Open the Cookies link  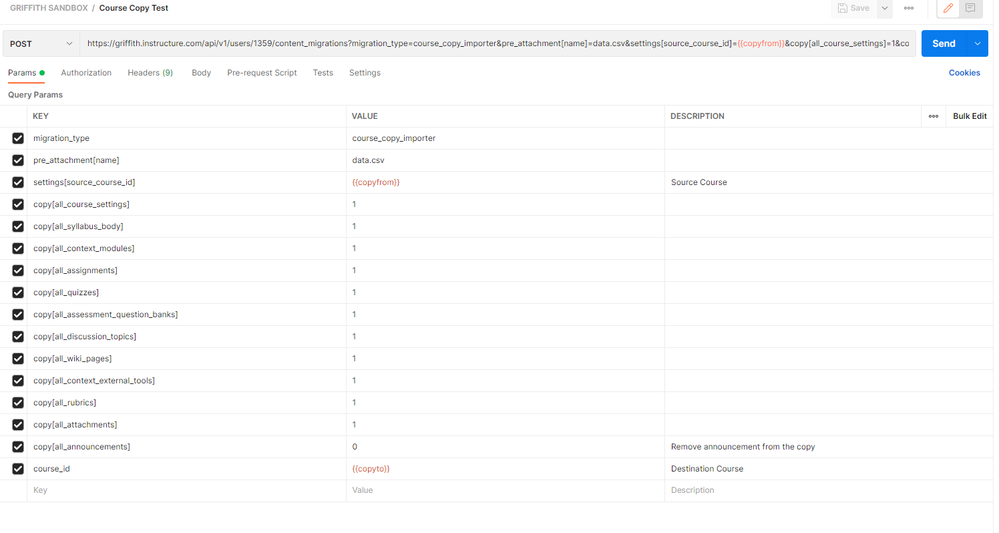pyautogui.click(x=964, y=73)
